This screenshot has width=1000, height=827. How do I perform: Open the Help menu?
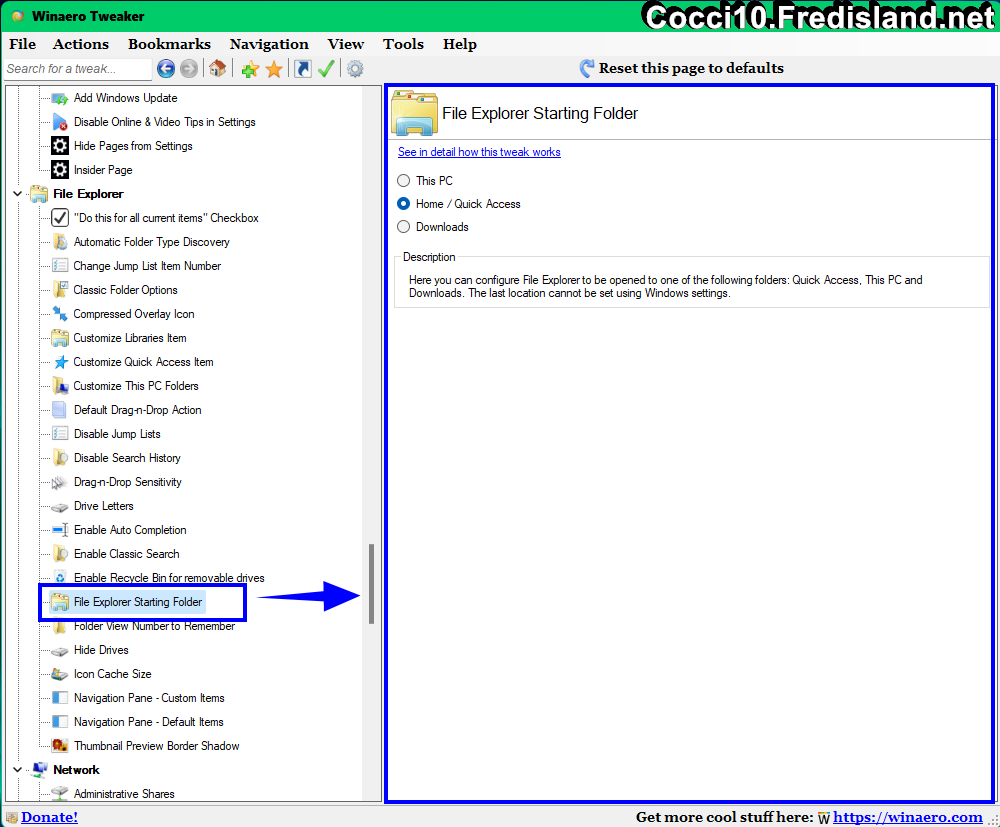(460, 44)
